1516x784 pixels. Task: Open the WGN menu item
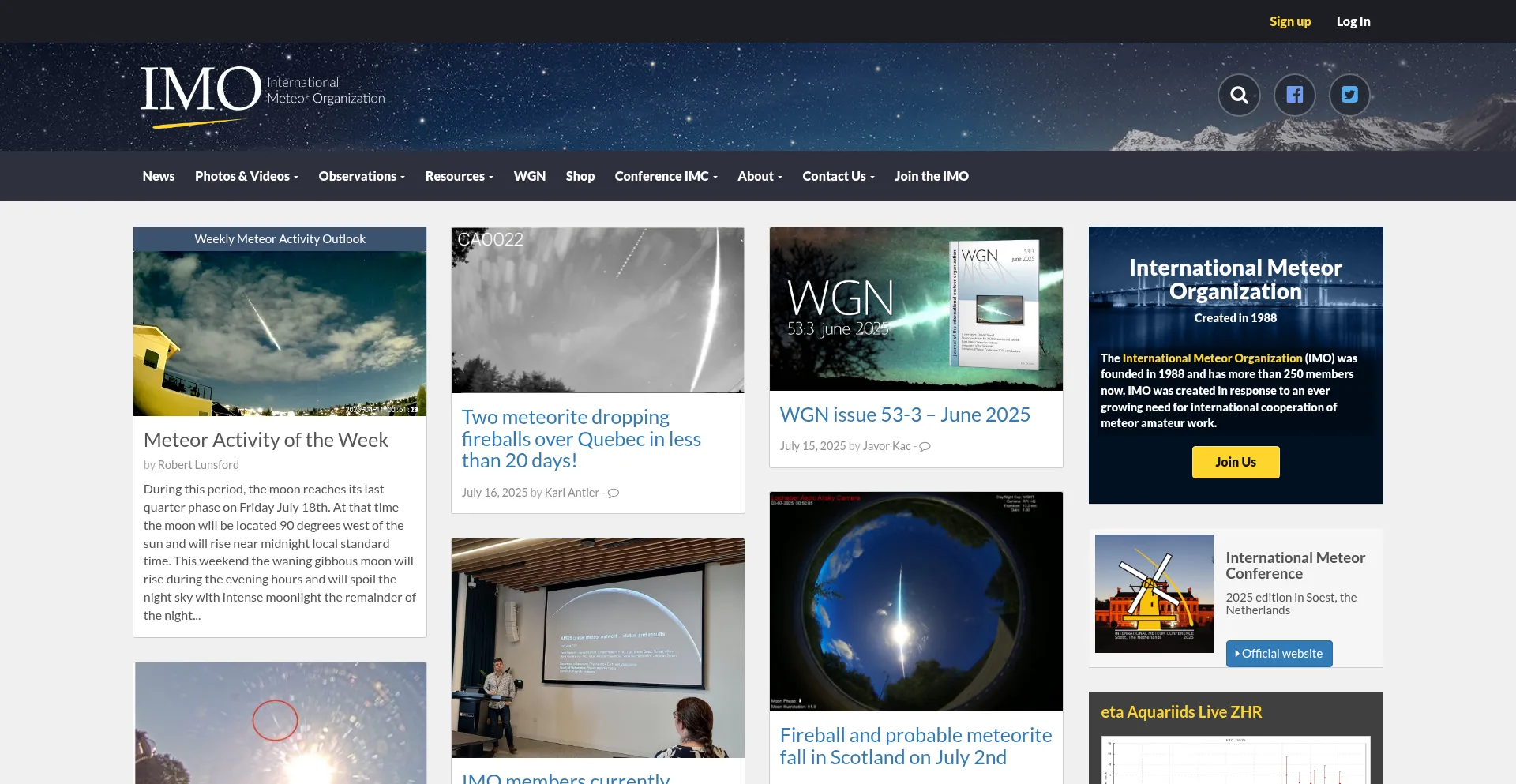[x=530, y=176]
